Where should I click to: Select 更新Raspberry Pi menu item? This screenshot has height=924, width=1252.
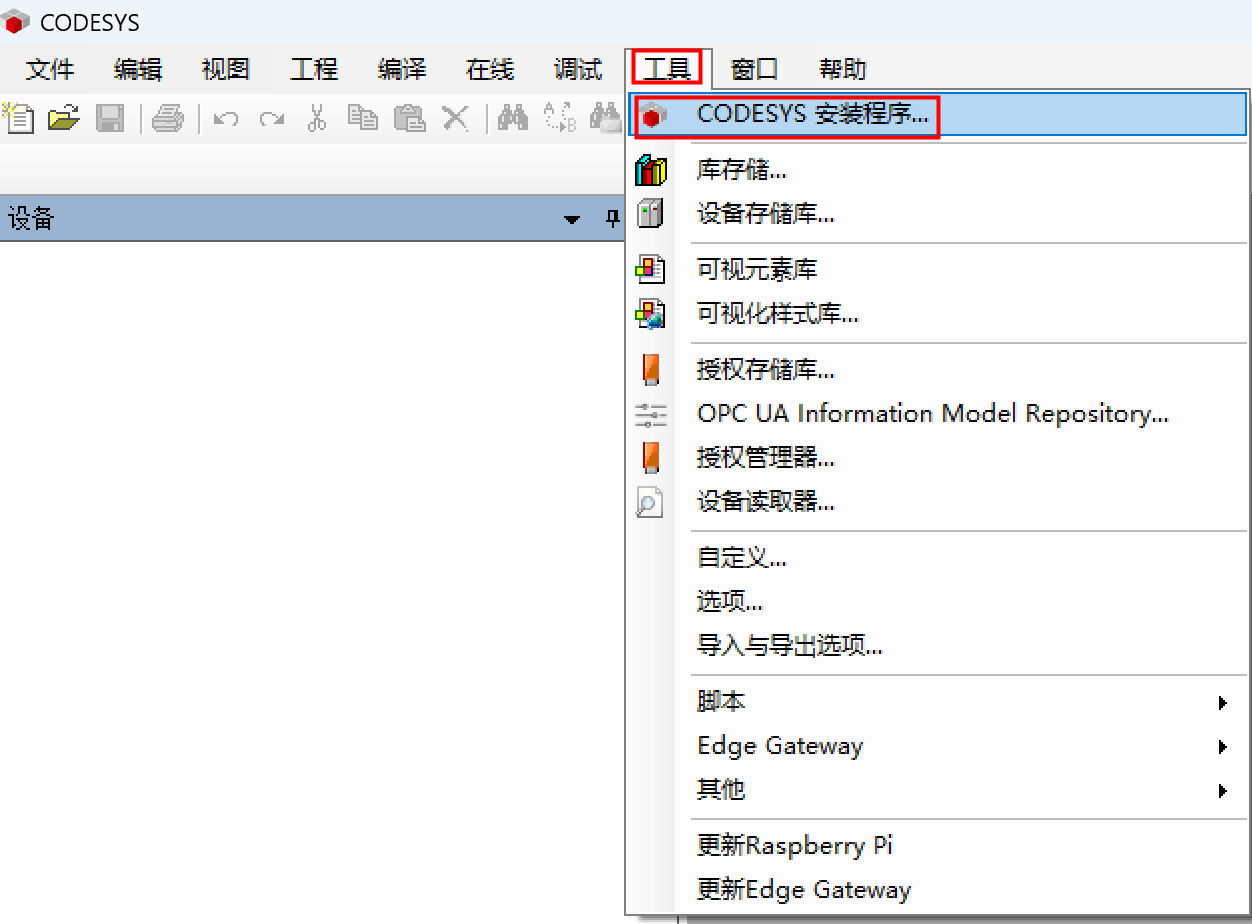(x=794, y=846)
